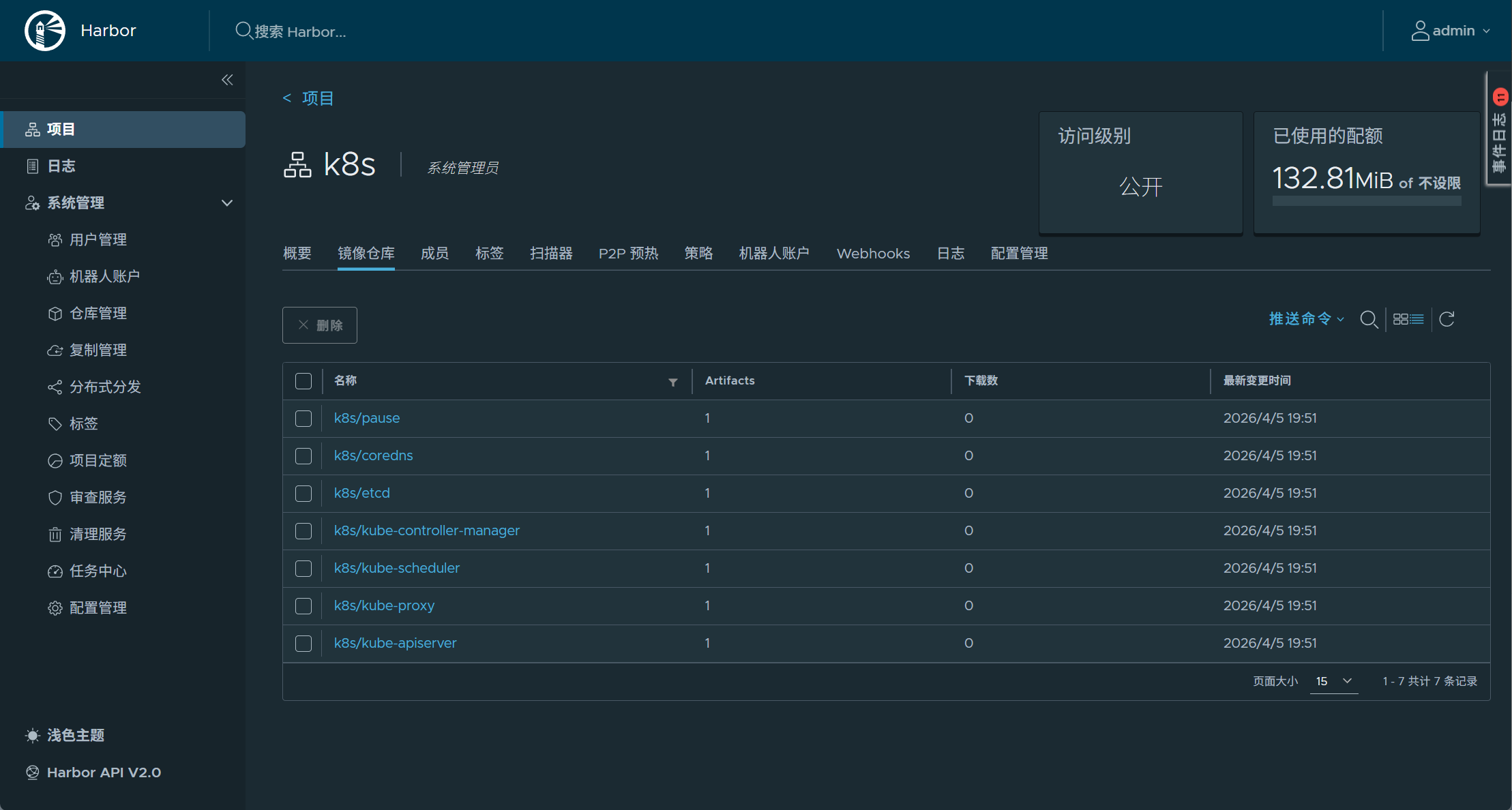The height and width of the screenshot is (810, 1512).
Task: Open the admin user menu
Action: click(x=1451, y=31)
